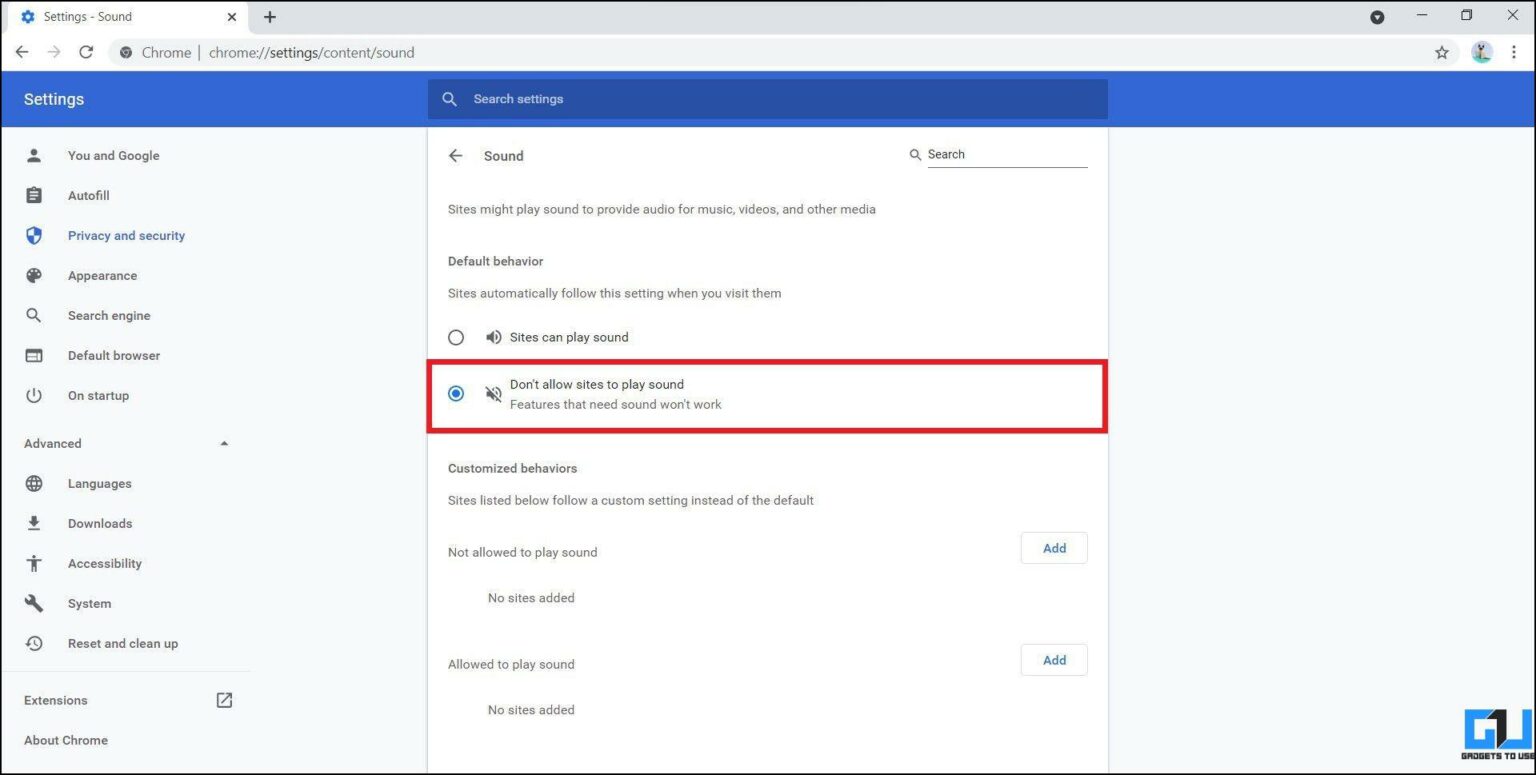Screen dimensions: 1536x775
Task: Open Privacy and security settings
Action: (x=126, y=235)
